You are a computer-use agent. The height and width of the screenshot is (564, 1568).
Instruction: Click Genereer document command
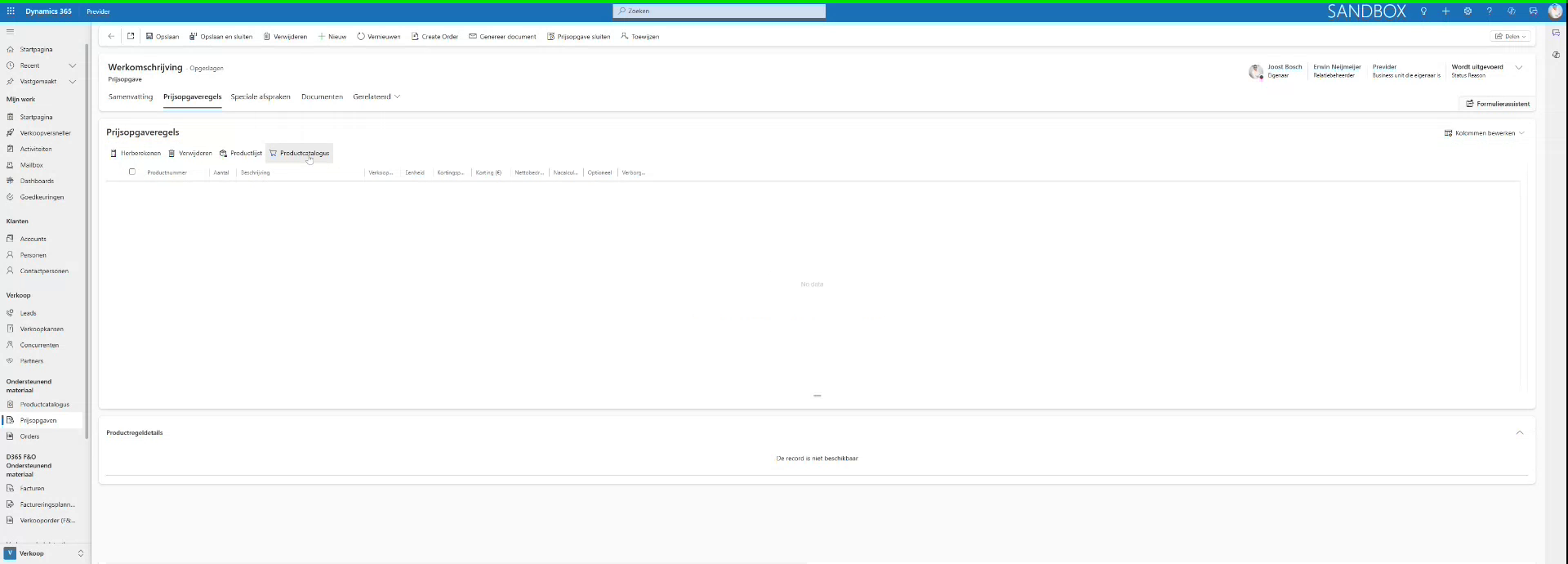[502, 37]
